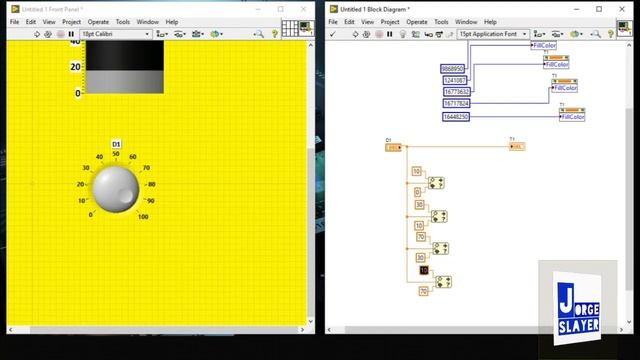Screen dimensions: 640x360
Task: Toggle Highlight Execution light bulb
Action: [402, 34]
